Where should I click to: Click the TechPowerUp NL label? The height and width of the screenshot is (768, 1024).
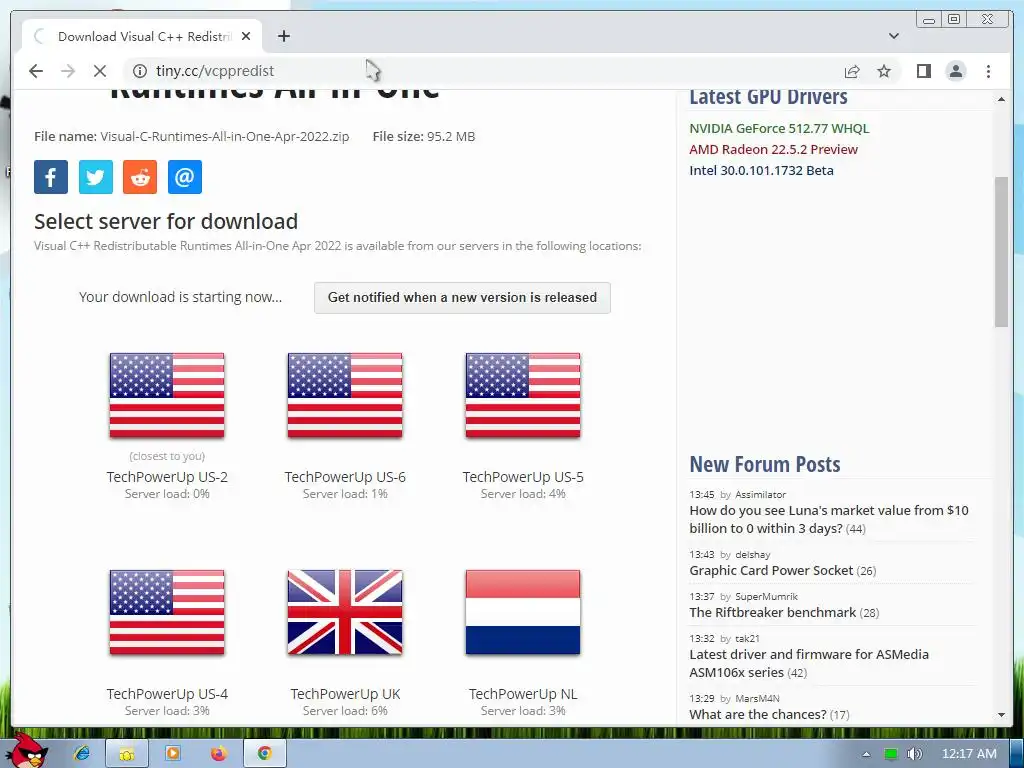click(523, 694)
